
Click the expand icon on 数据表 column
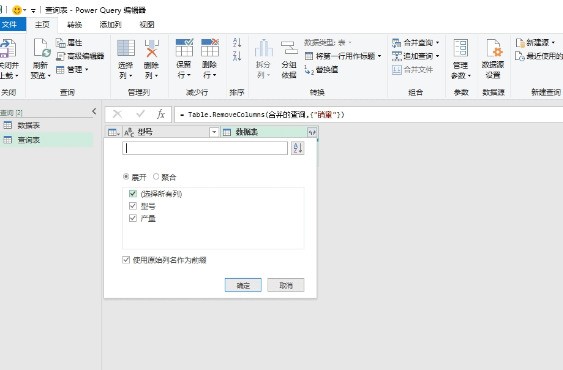[312, 132]
